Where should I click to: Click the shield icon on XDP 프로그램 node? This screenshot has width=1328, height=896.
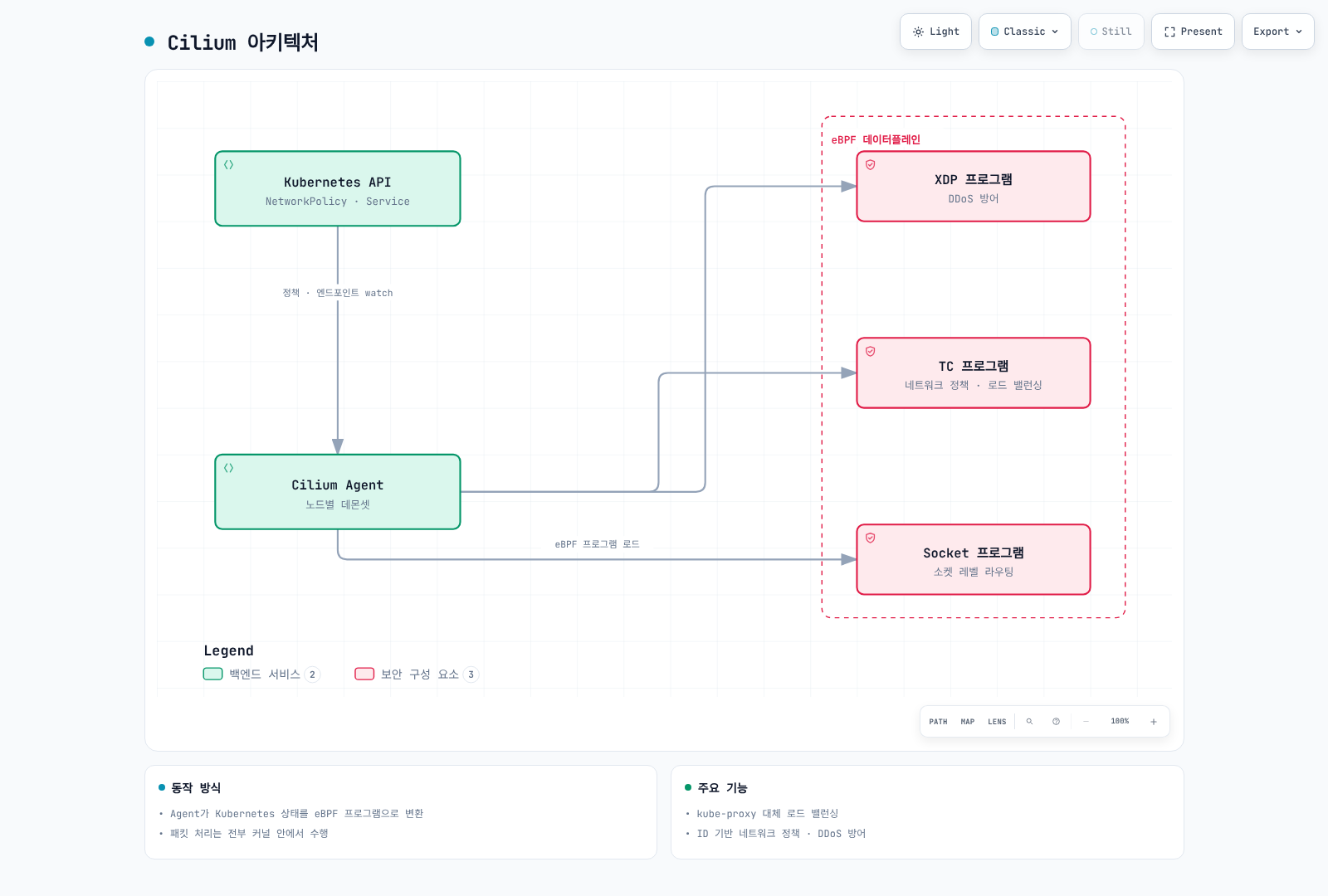tap(871, 165)
